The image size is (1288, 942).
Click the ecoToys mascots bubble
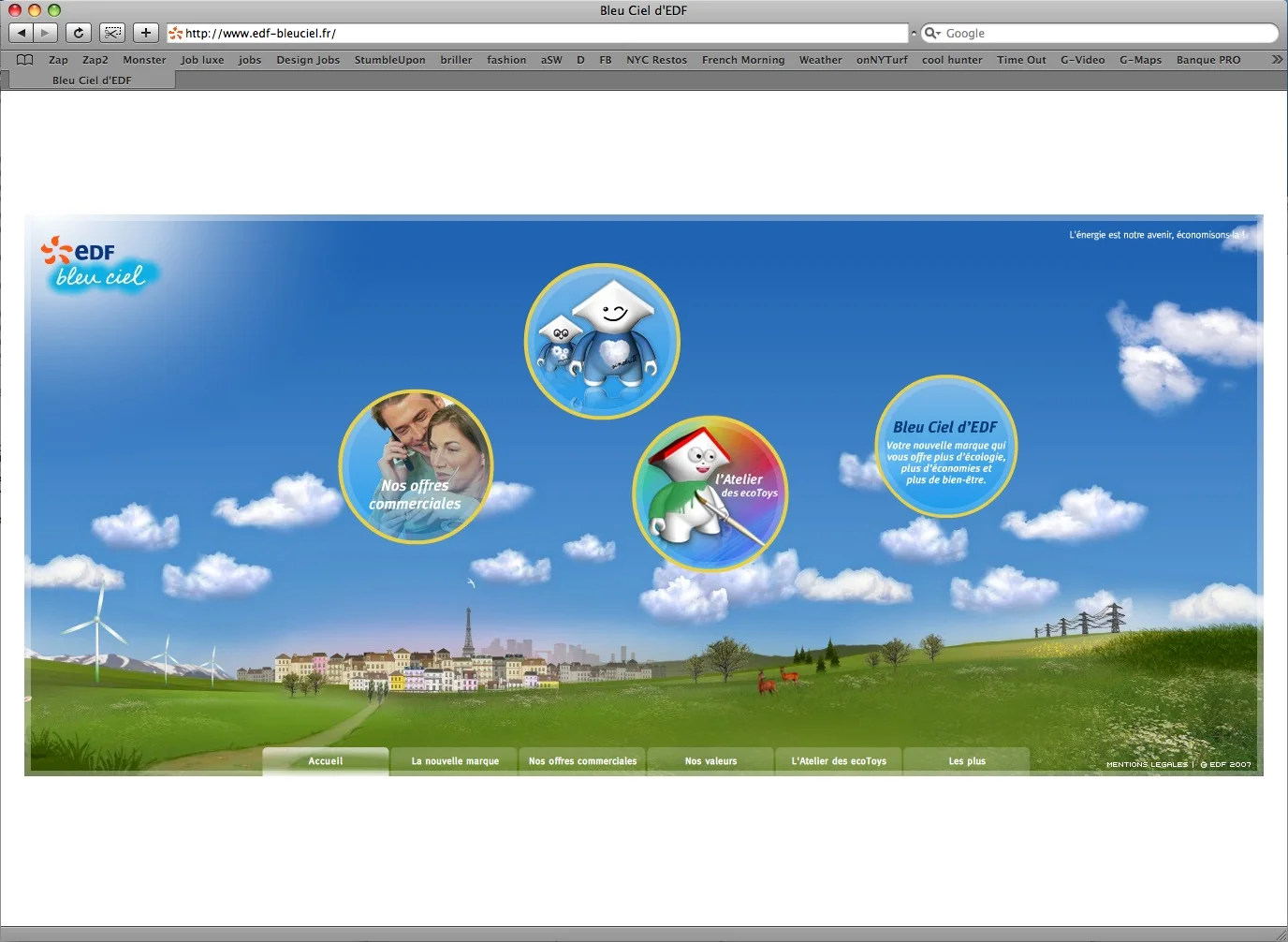point(602,341)
